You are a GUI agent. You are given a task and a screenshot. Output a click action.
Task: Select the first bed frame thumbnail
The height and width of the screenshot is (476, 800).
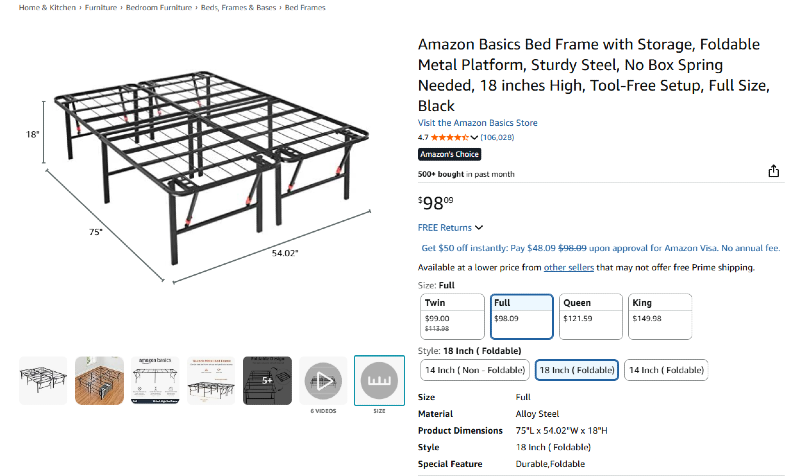click(x=43, y=381)
